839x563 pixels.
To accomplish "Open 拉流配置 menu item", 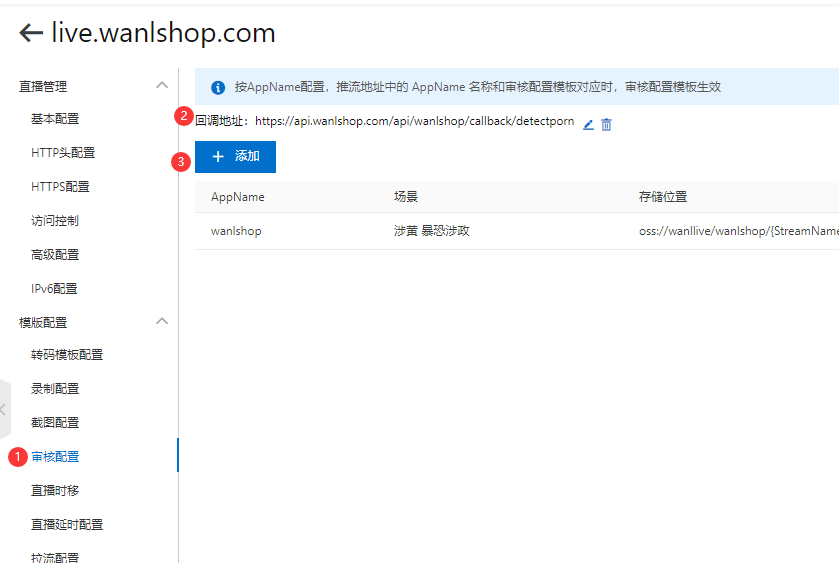I will (55, 557).
